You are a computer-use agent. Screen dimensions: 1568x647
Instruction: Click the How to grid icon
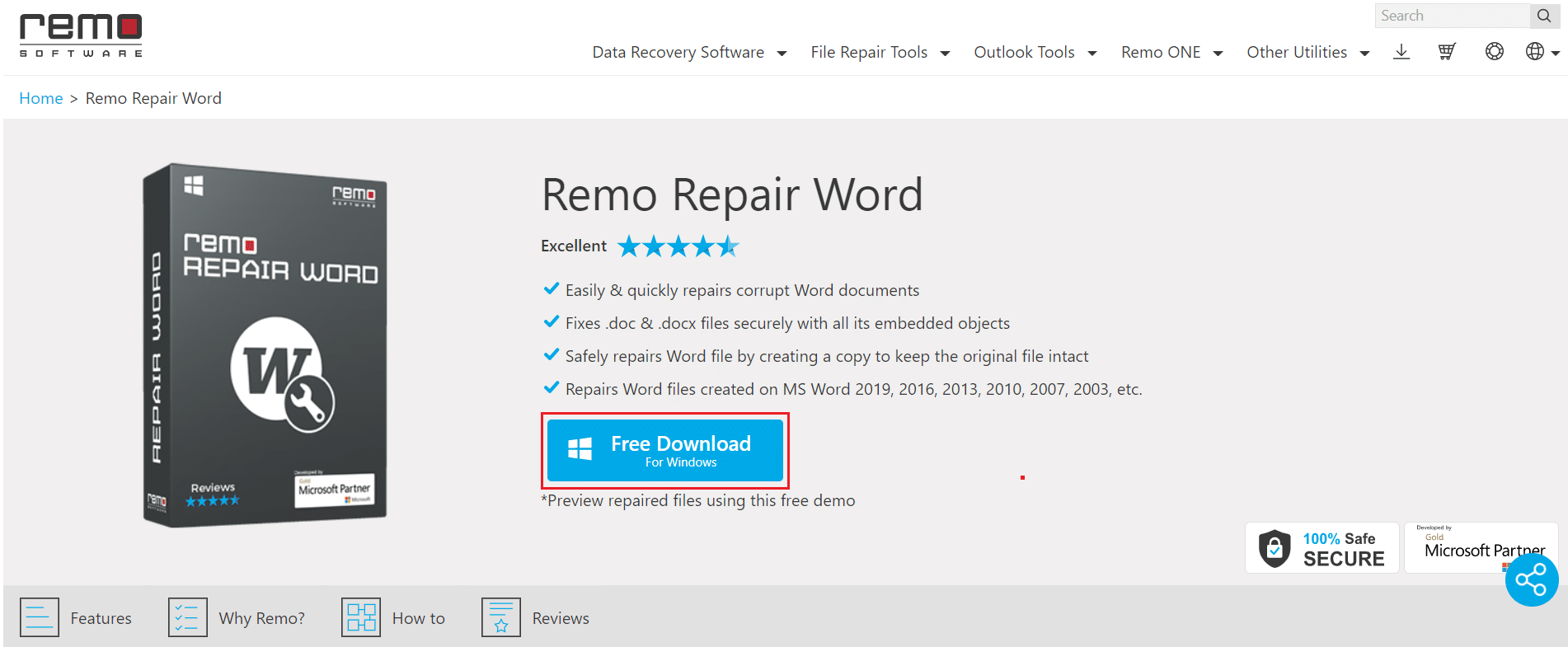361,617
